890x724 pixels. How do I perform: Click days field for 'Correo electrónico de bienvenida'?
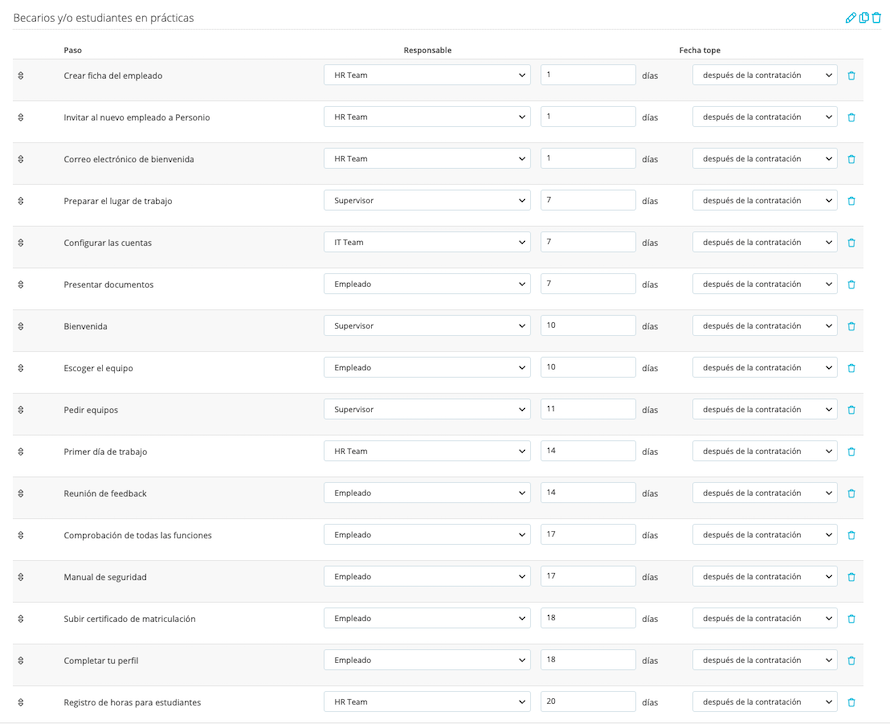coord(588,158)
